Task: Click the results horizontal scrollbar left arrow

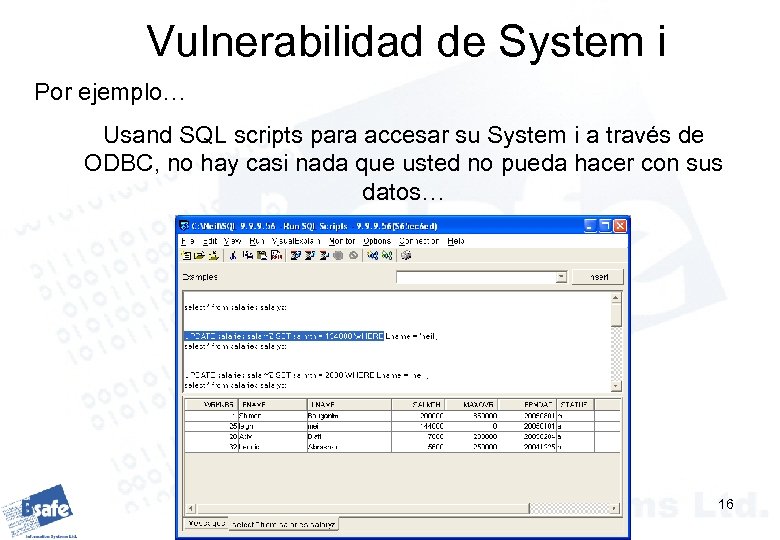Action: [x=191, y=508]
